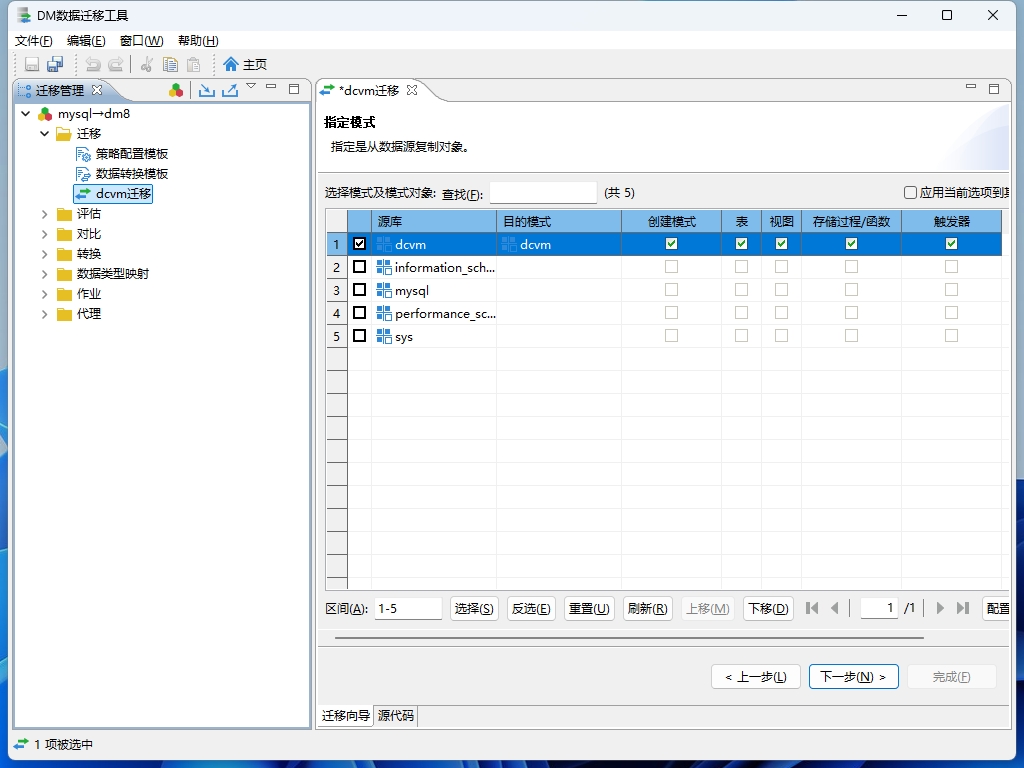Viewport: 1024px width, 768px height.
Task: Open the 编辑(E) menu
Action: coord(86,40)
